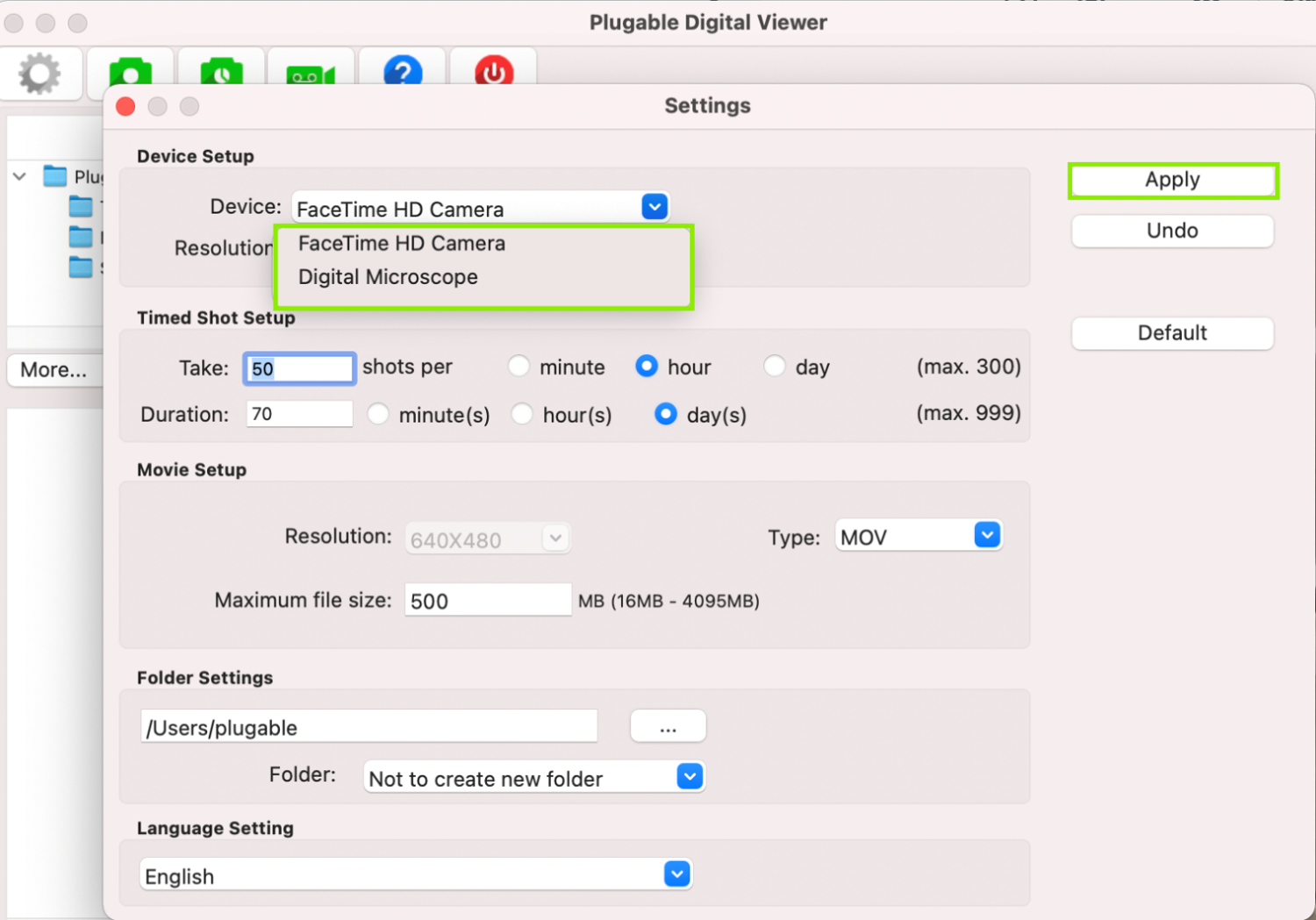Close the Settings dialog with red button
Viewport: 1316px width, 920px height.
[x=125, y=106]
